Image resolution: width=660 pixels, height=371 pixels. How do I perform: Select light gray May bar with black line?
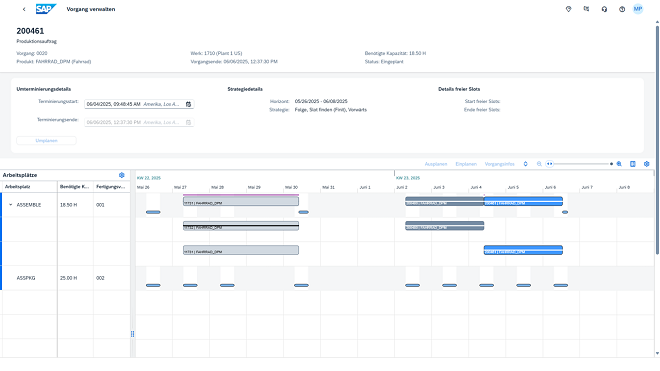click(241, 226)
